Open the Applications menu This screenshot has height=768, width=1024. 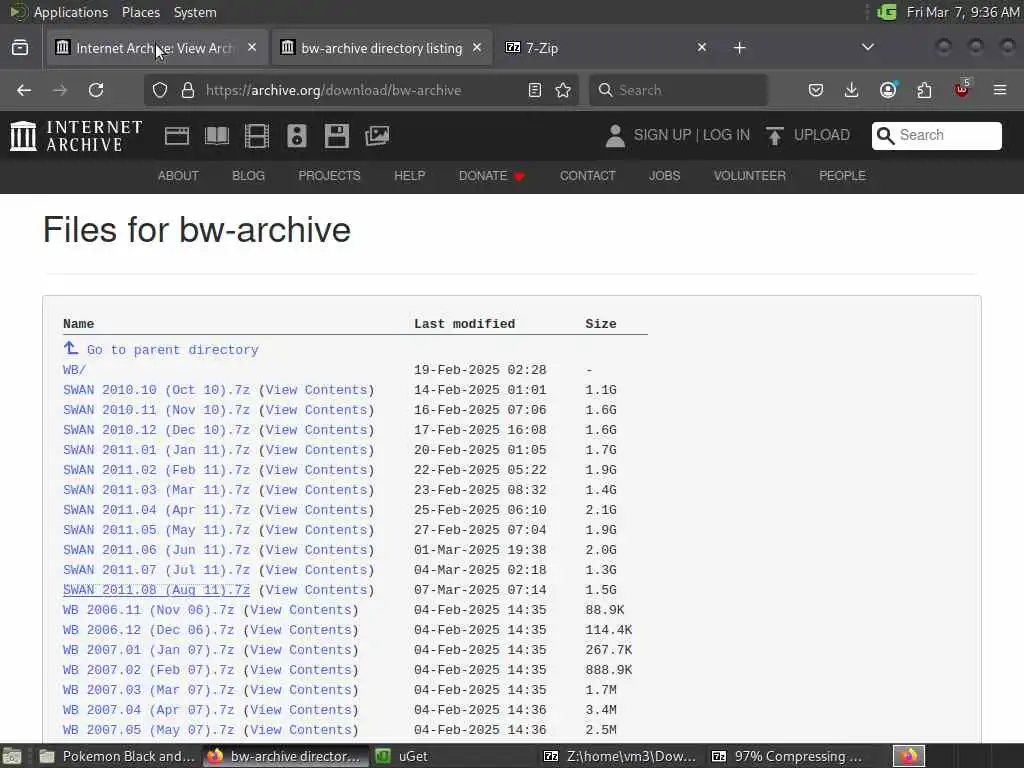click(71, 12)
